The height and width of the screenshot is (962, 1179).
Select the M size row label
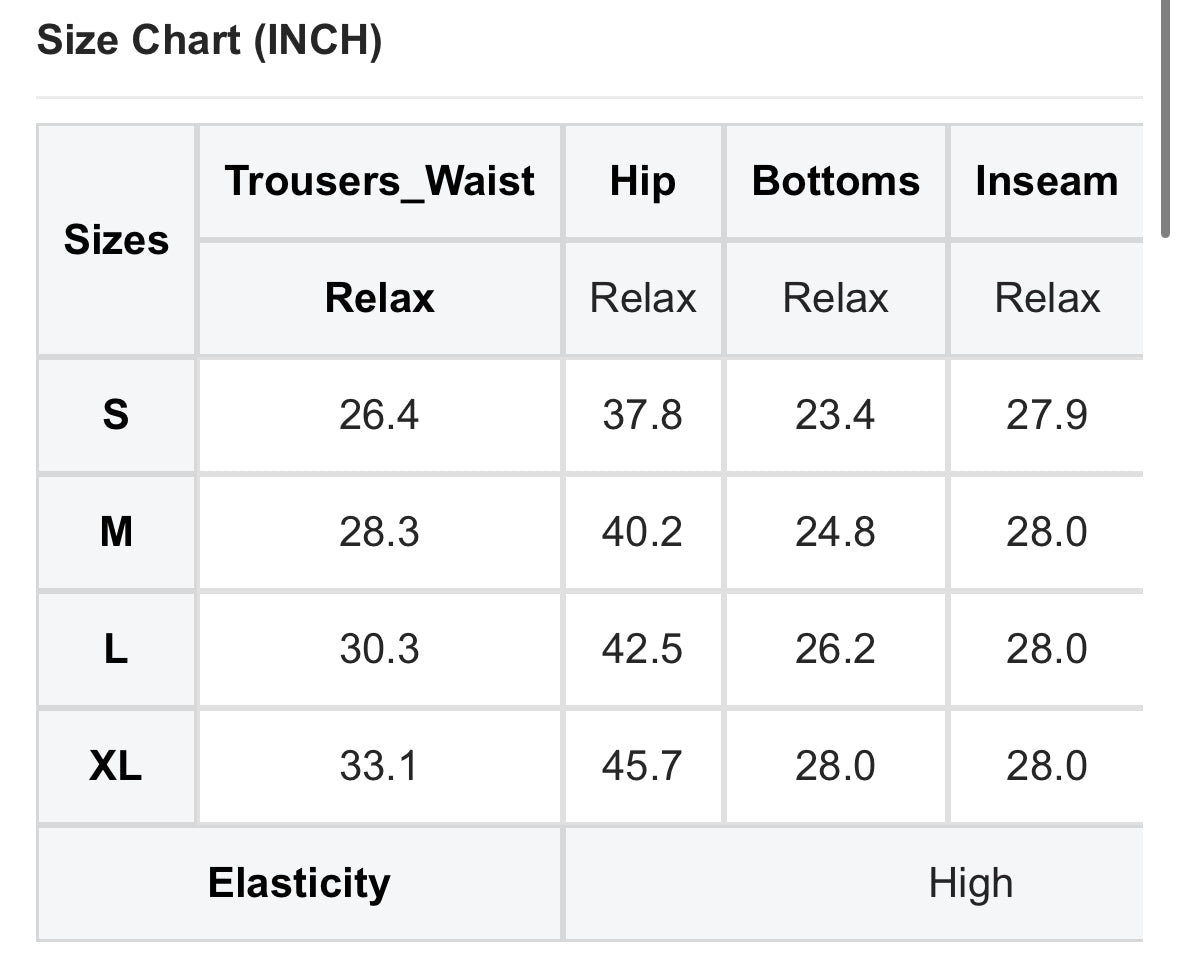pos(116,532)
